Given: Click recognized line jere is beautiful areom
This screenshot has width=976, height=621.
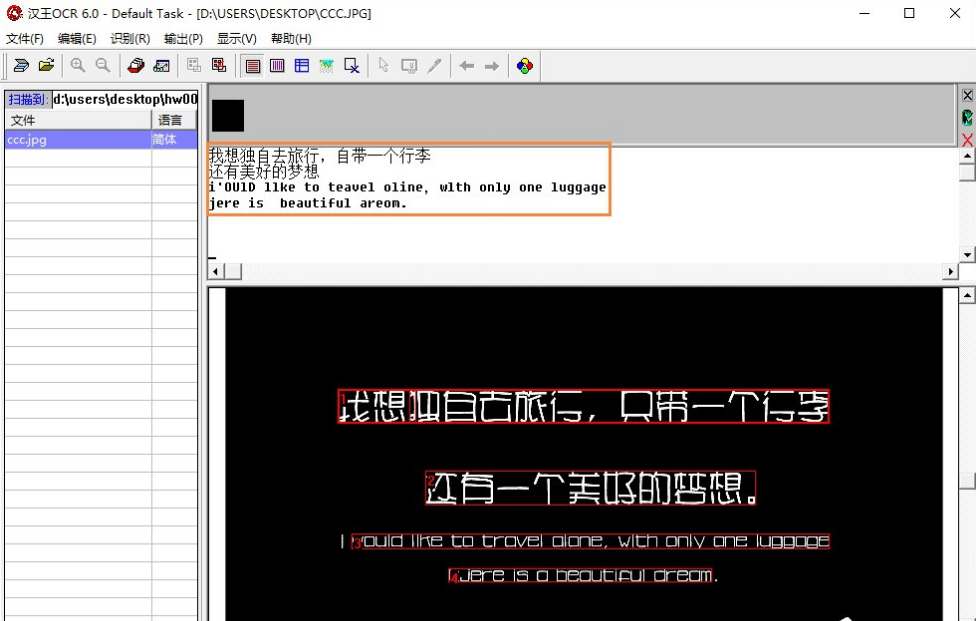Looking at the screenshot, I should pyautogui.click(x=307, y=203).
